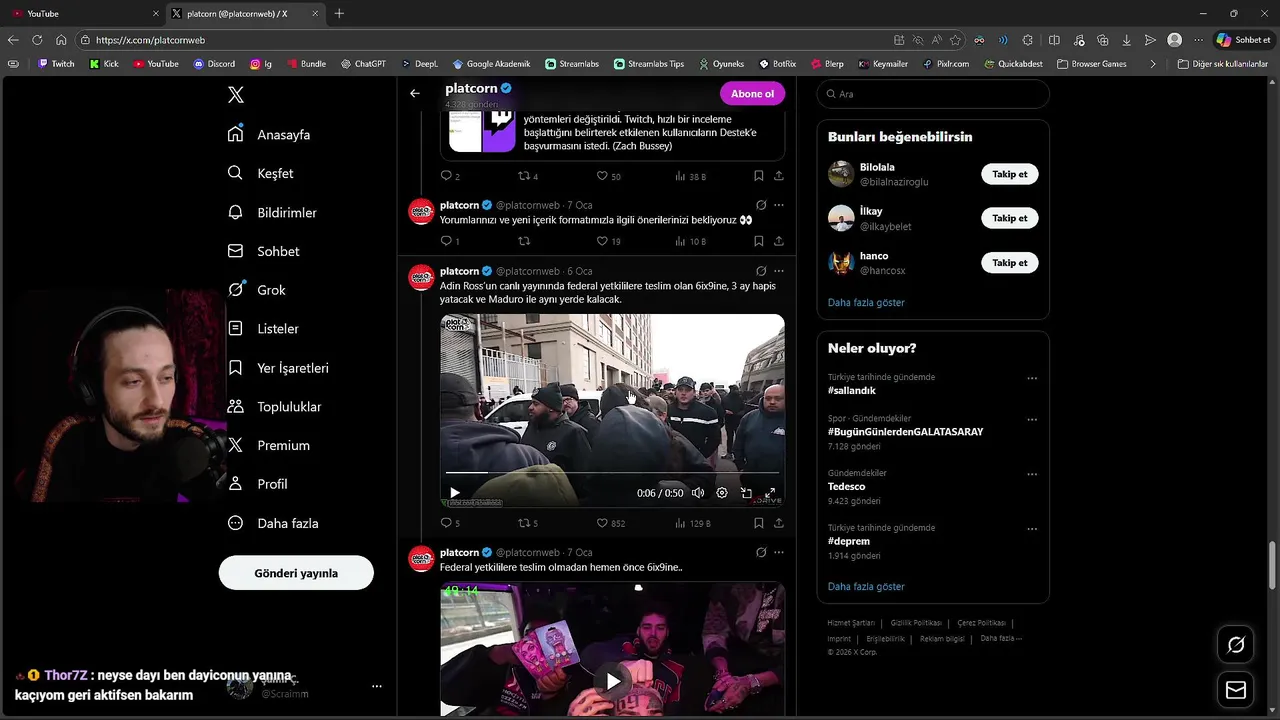View 129 B analytics on 6ix9ine post

tap(692, 523)
